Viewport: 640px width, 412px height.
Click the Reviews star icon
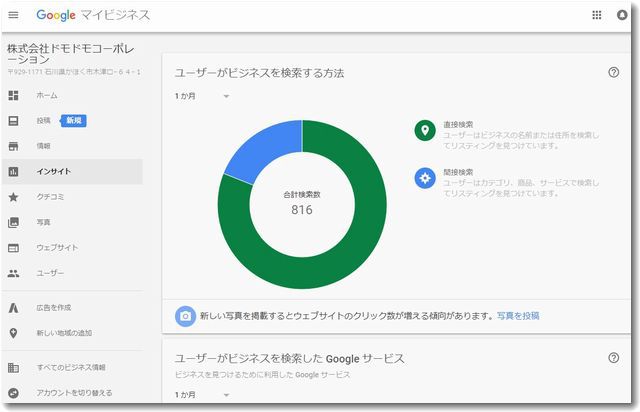pos(13,197)
